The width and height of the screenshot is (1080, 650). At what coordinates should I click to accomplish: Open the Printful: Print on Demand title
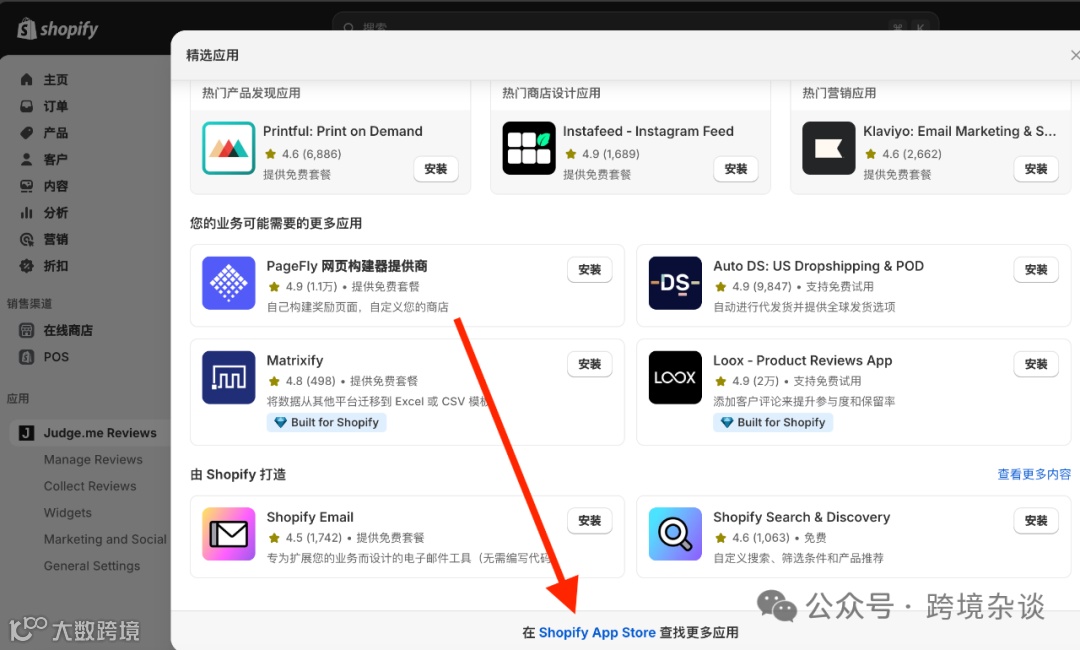point(342,131)
